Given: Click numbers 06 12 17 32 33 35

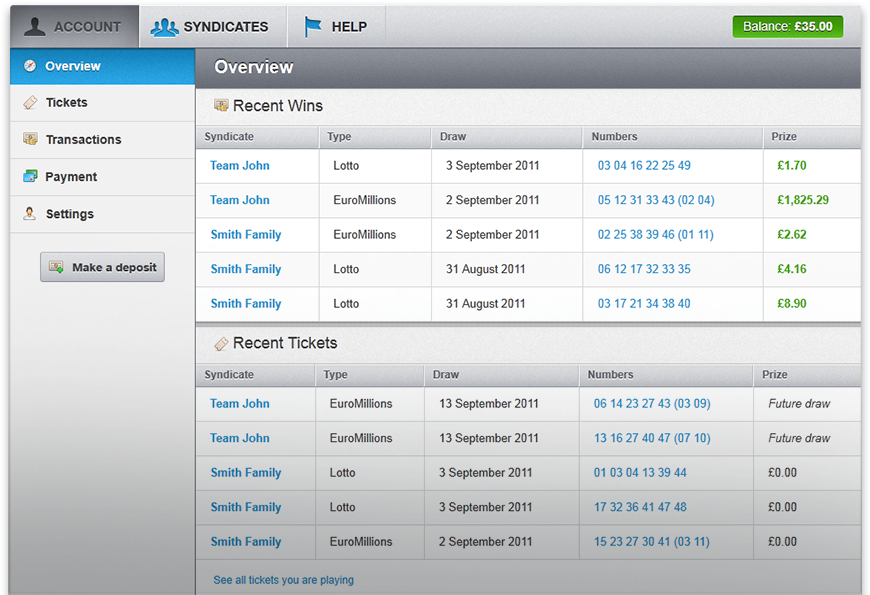Looking at the screenshot, I should (x=644, y=269).
